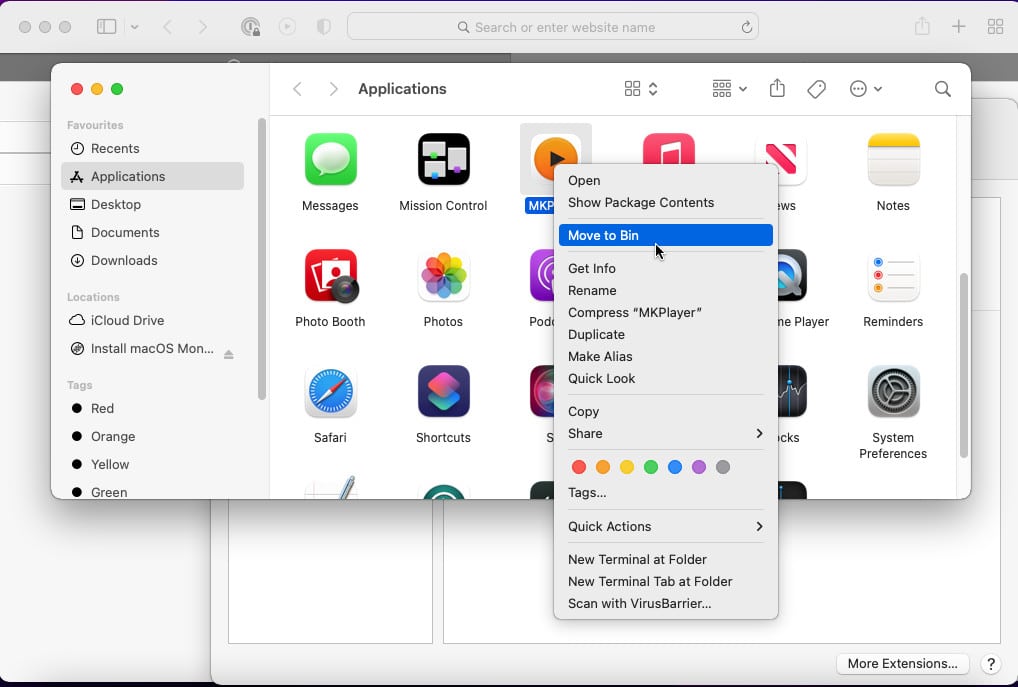Click the Finder tag icon
This screenshot has width=1018, height=687.
(816, 89)
